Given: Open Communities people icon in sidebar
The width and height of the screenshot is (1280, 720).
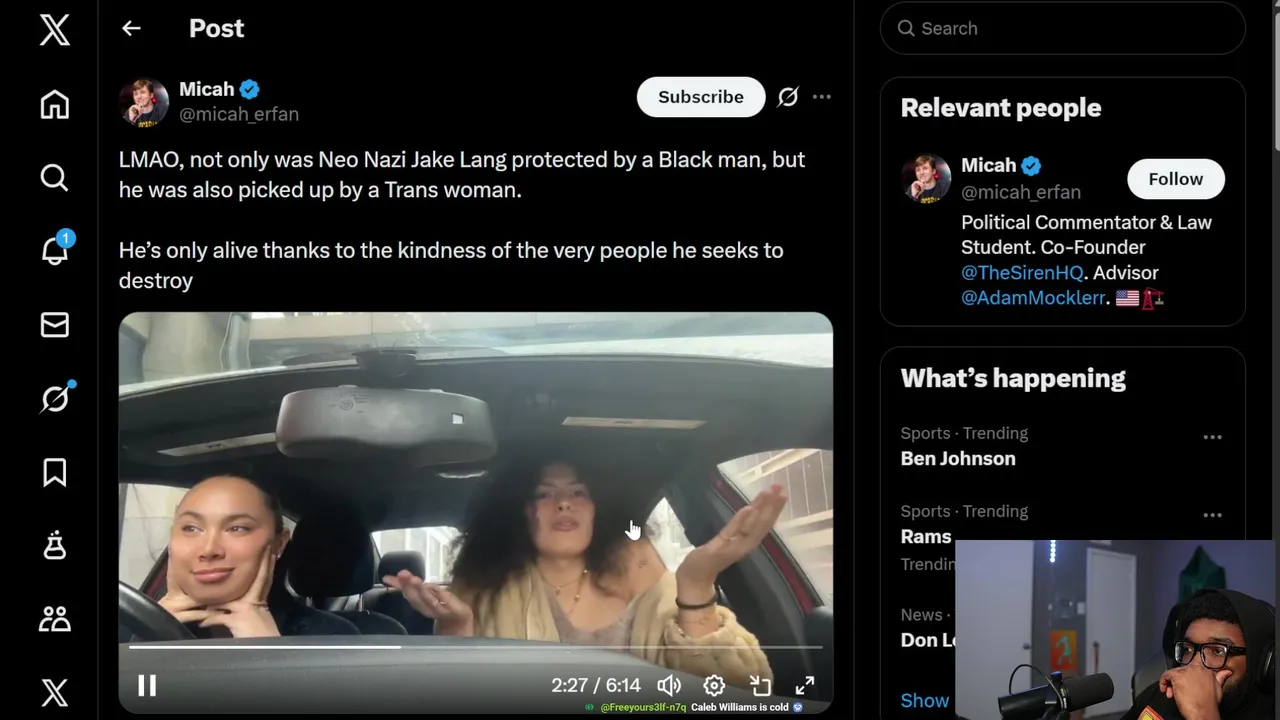Looking at the screenshot, I should (54, 619).
